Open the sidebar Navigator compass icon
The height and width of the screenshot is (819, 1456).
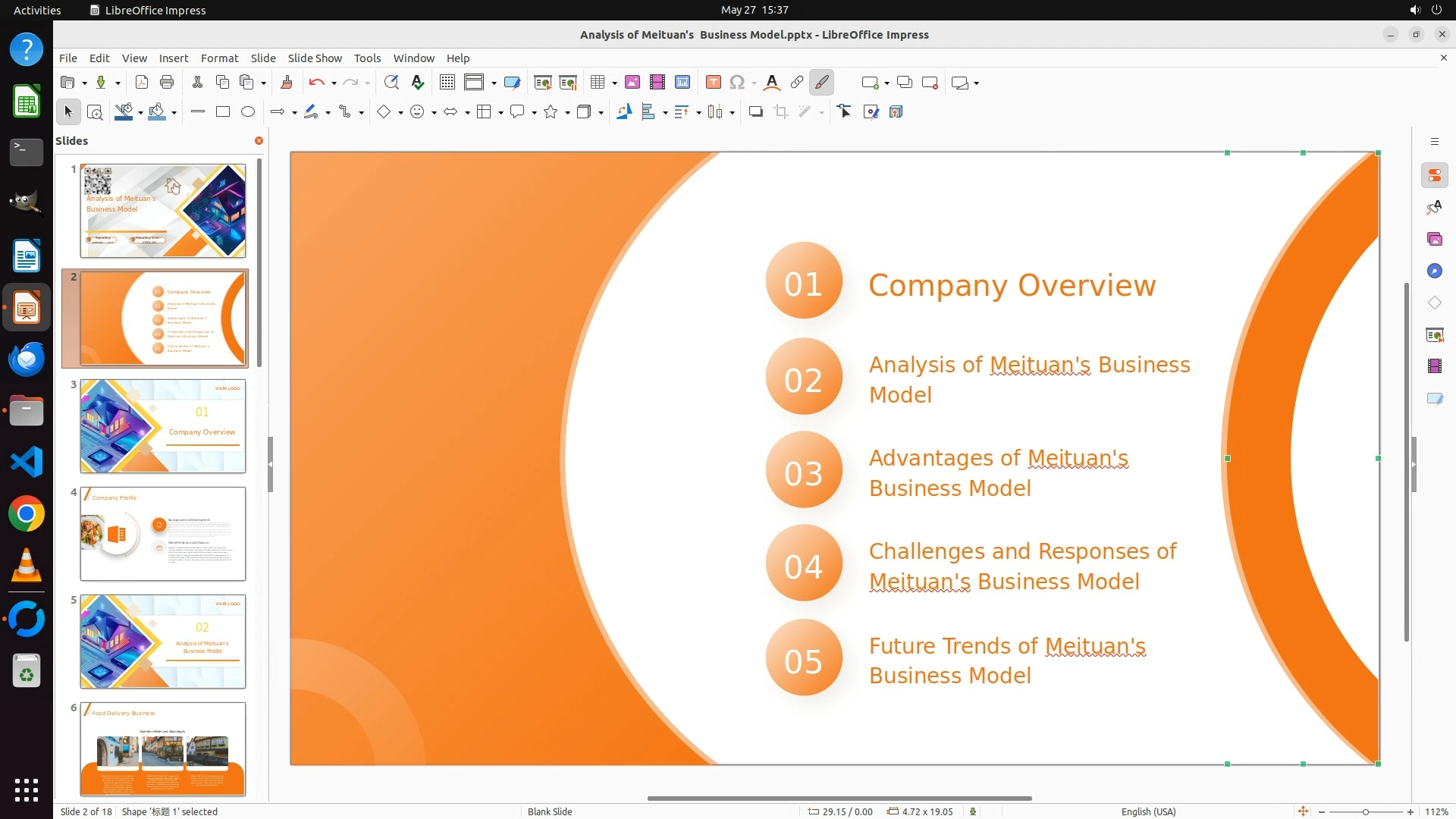(1434, 271)
